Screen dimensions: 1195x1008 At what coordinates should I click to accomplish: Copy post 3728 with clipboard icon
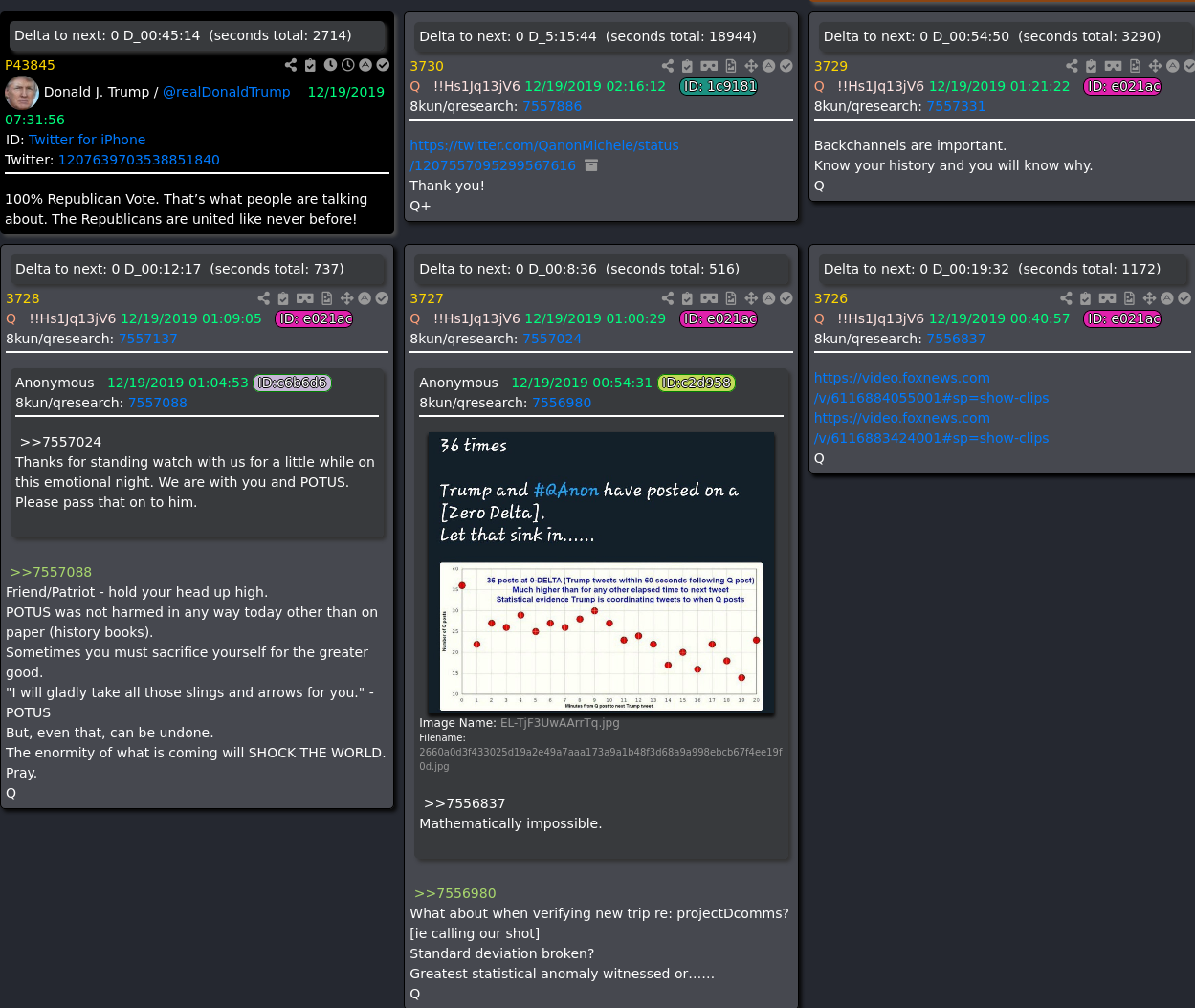coord(283,298)
